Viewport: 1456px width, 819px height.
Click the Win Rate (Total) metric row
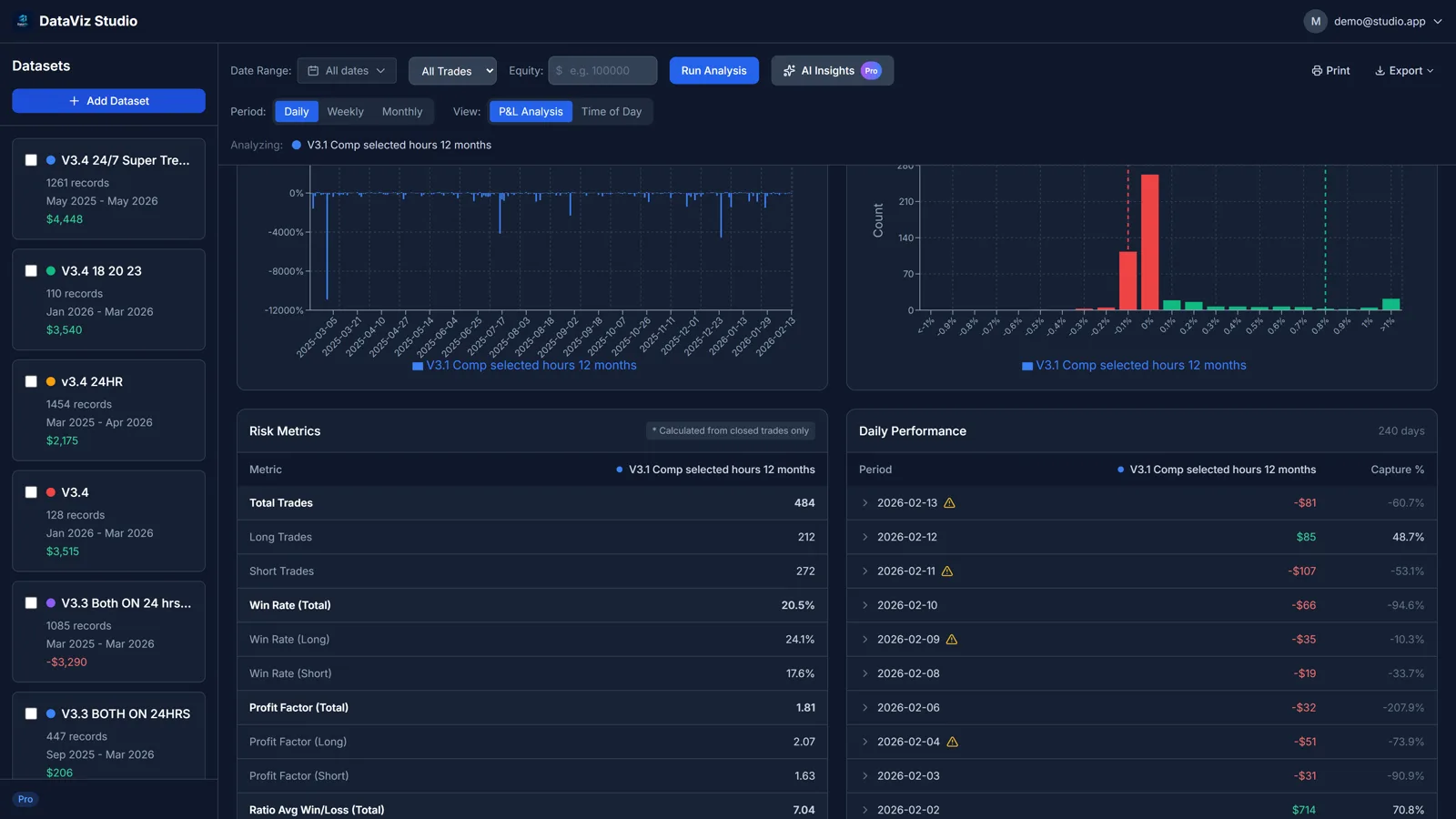tap(532, 605)
